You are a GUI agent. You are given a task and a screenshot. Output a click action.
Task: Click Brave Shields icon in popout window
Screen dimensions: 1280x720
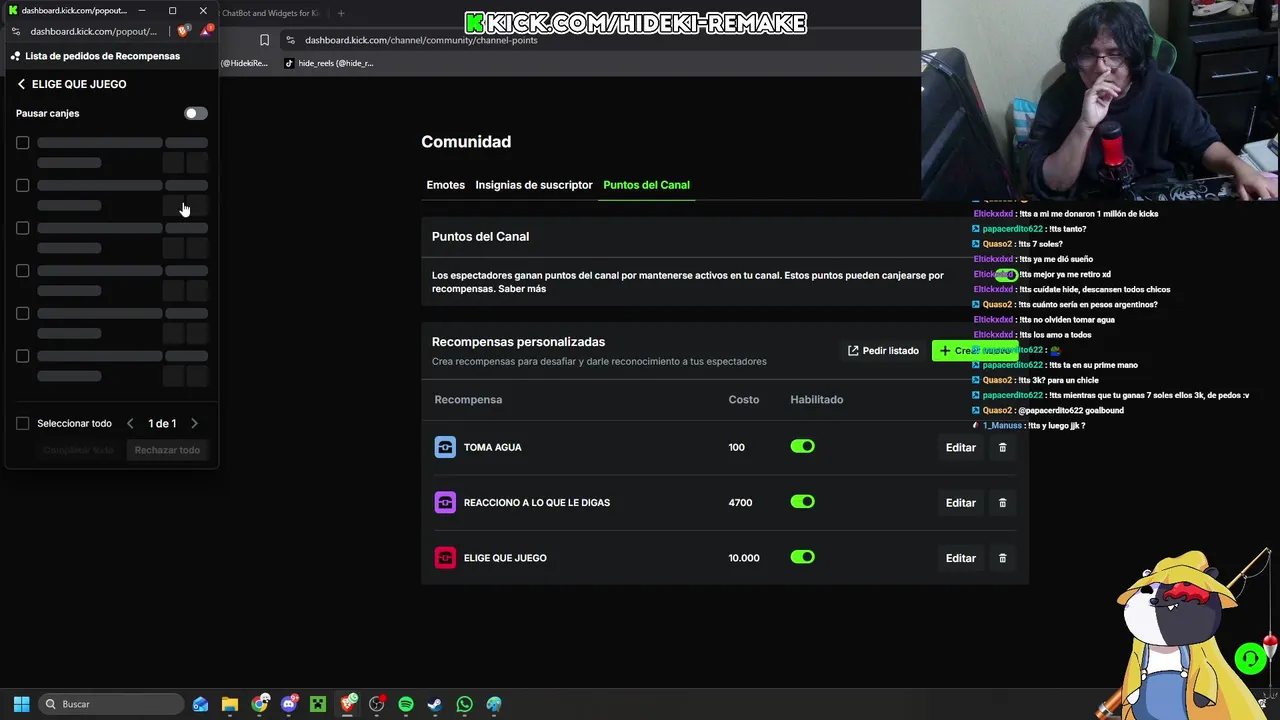coord(183,31)
